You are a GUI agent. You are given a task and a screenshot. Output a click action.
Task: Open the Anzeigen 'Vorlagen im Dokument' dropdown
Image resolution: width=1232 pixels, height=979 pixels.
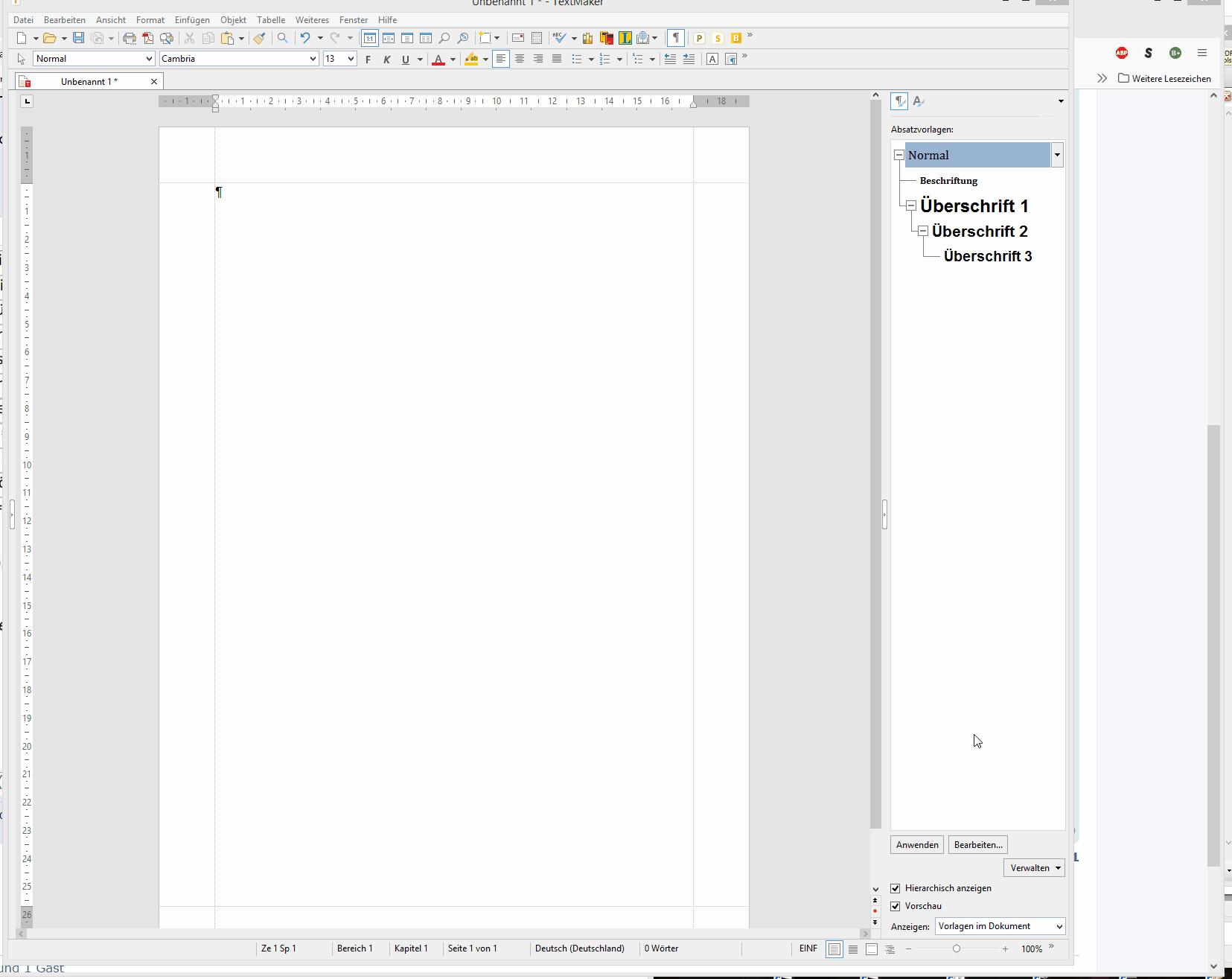[1000, 926]
